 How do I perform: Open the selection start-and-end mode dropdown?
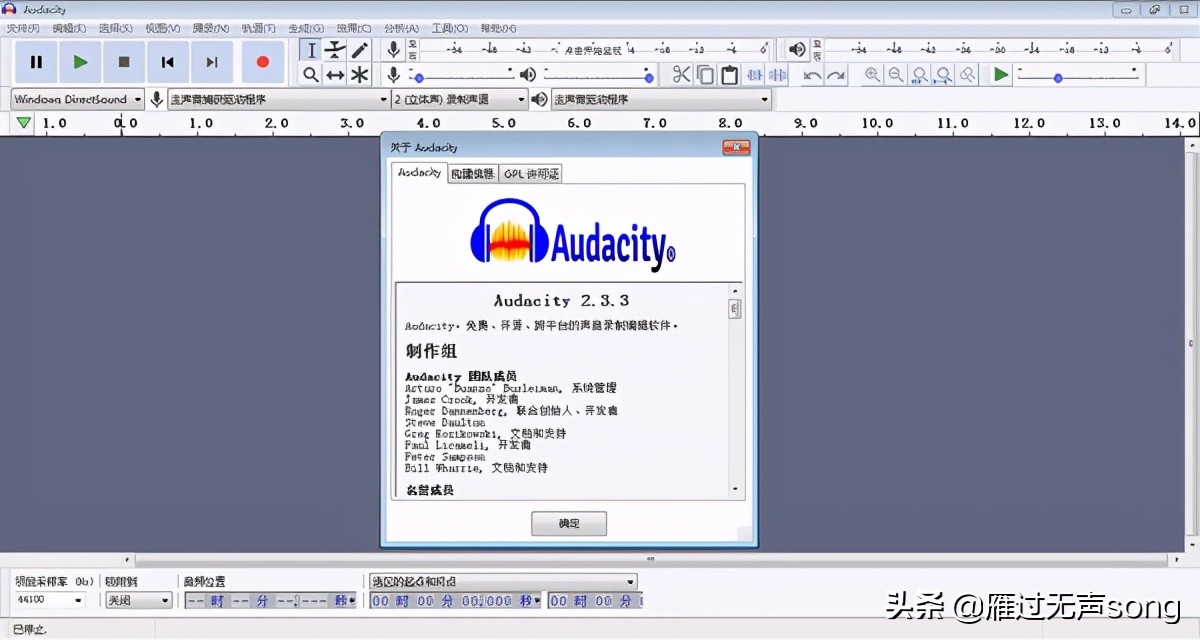[503, 581]
